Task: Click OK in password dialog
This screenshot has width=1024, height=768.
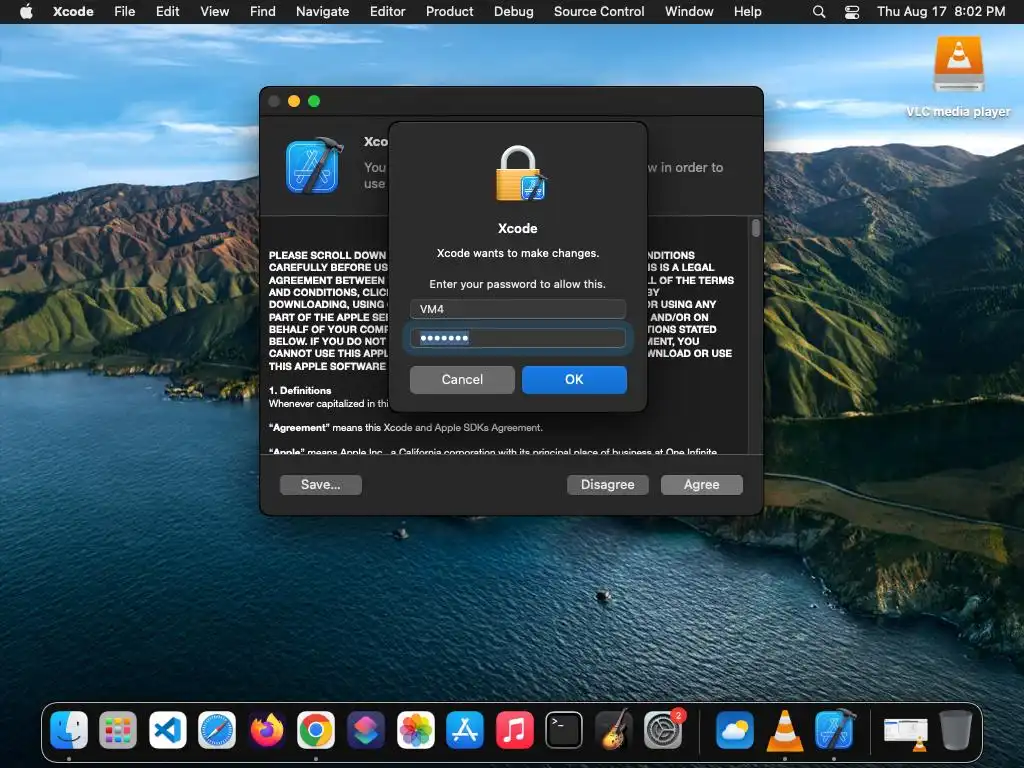Action: point(574,379)
